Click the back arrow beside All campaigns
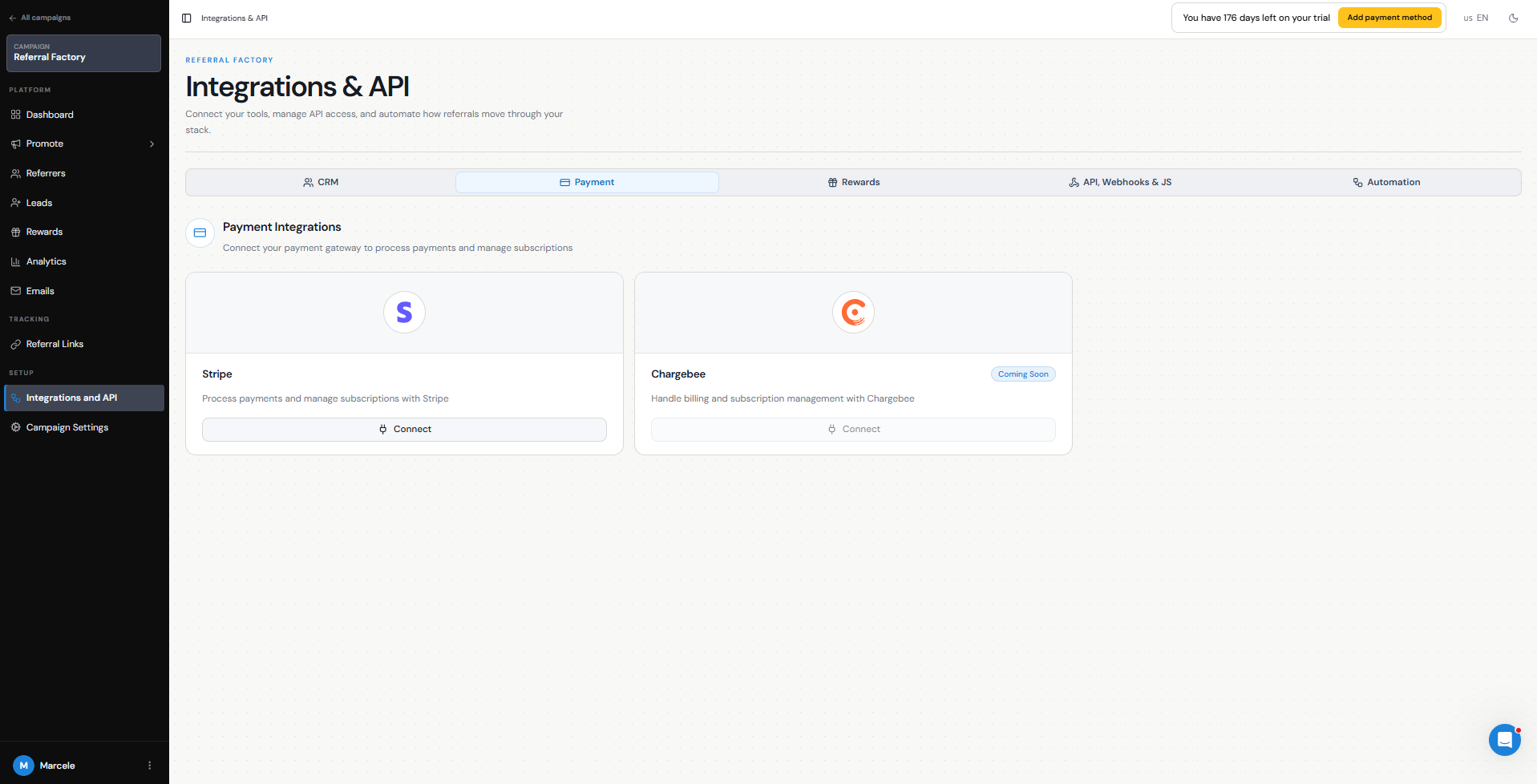 [x=12, y=18]
